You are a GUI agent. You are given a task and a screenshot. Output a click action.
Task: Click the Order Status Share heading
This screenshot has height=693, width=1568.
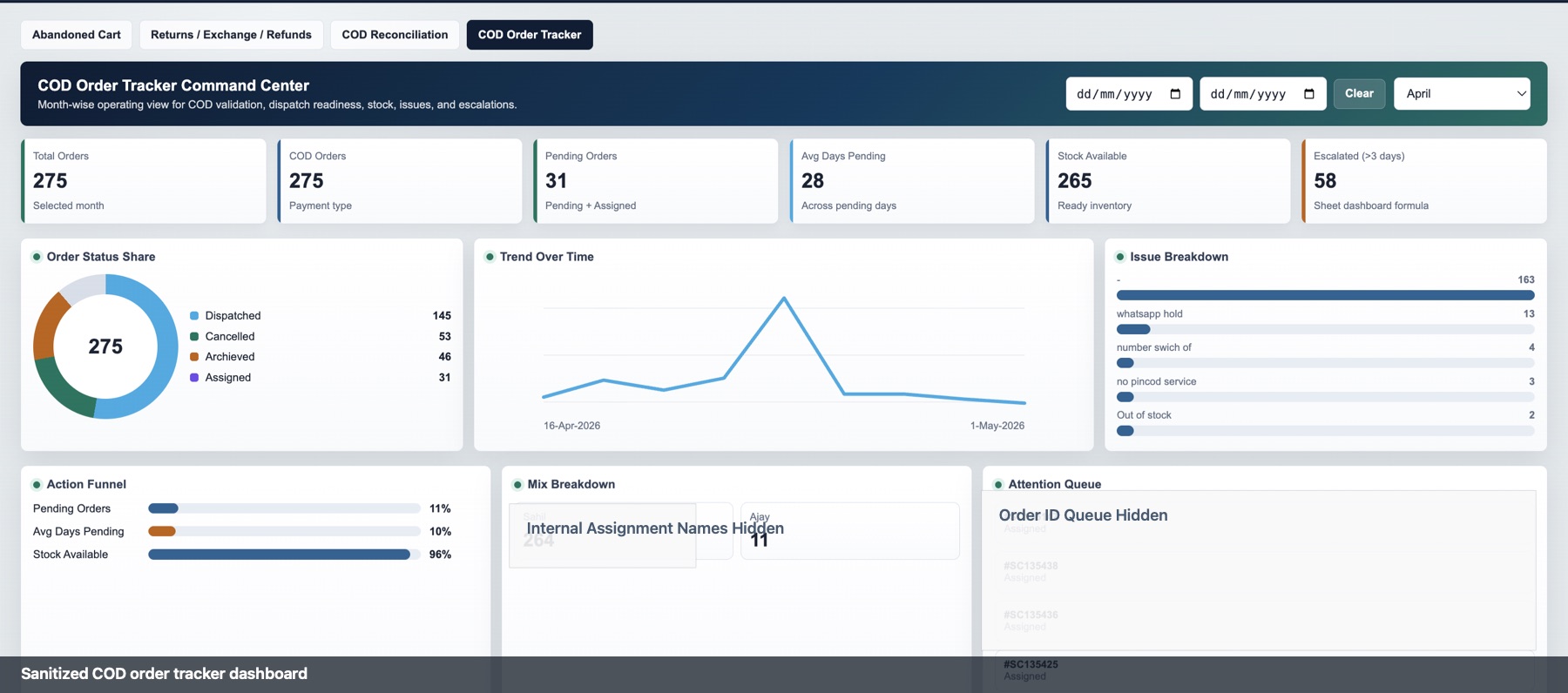tap(101, 257)
